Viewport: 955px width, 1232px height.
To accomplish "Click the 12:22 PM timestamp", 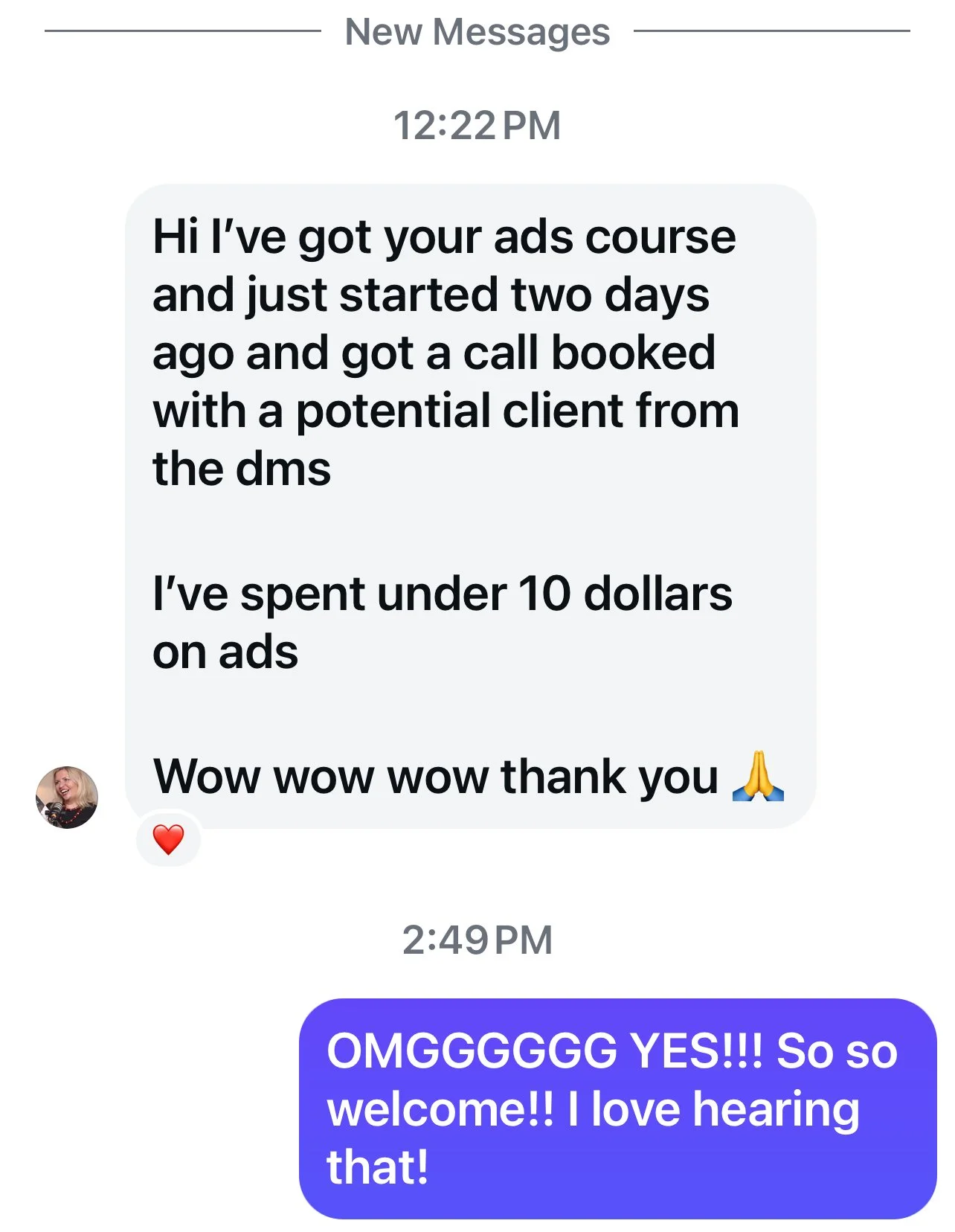I will (x=477, y=125).
